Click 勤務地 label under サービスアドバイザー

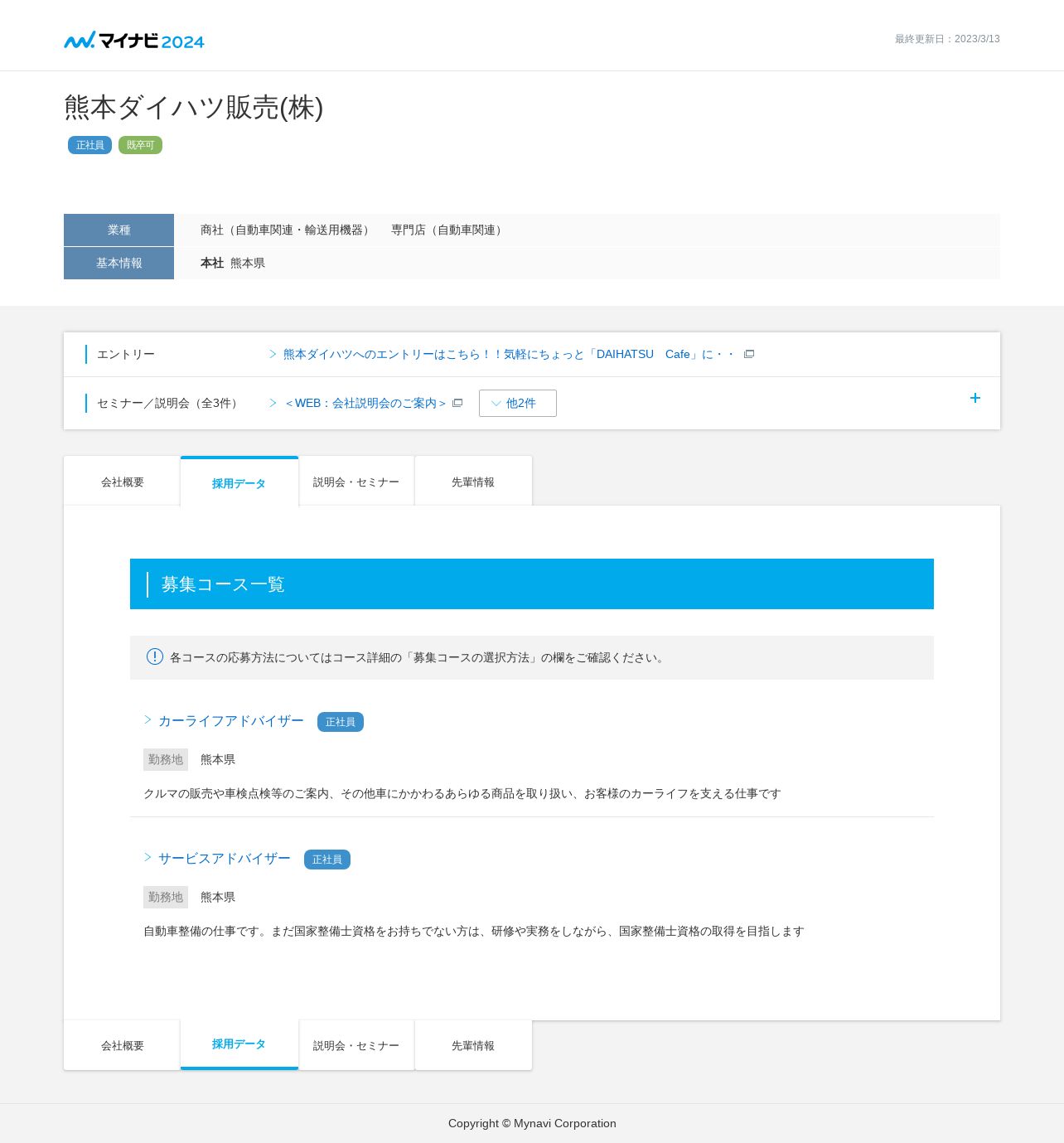(x=166, y=897)
